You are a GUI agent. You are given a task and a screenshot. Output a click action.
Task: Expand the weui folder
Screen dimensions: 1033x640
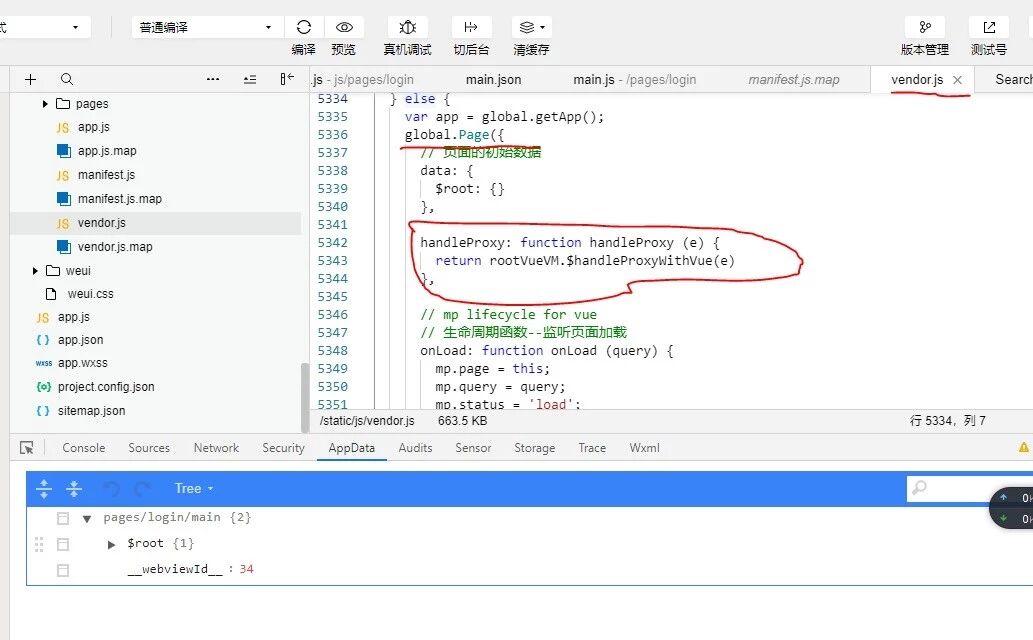point(36,271)
